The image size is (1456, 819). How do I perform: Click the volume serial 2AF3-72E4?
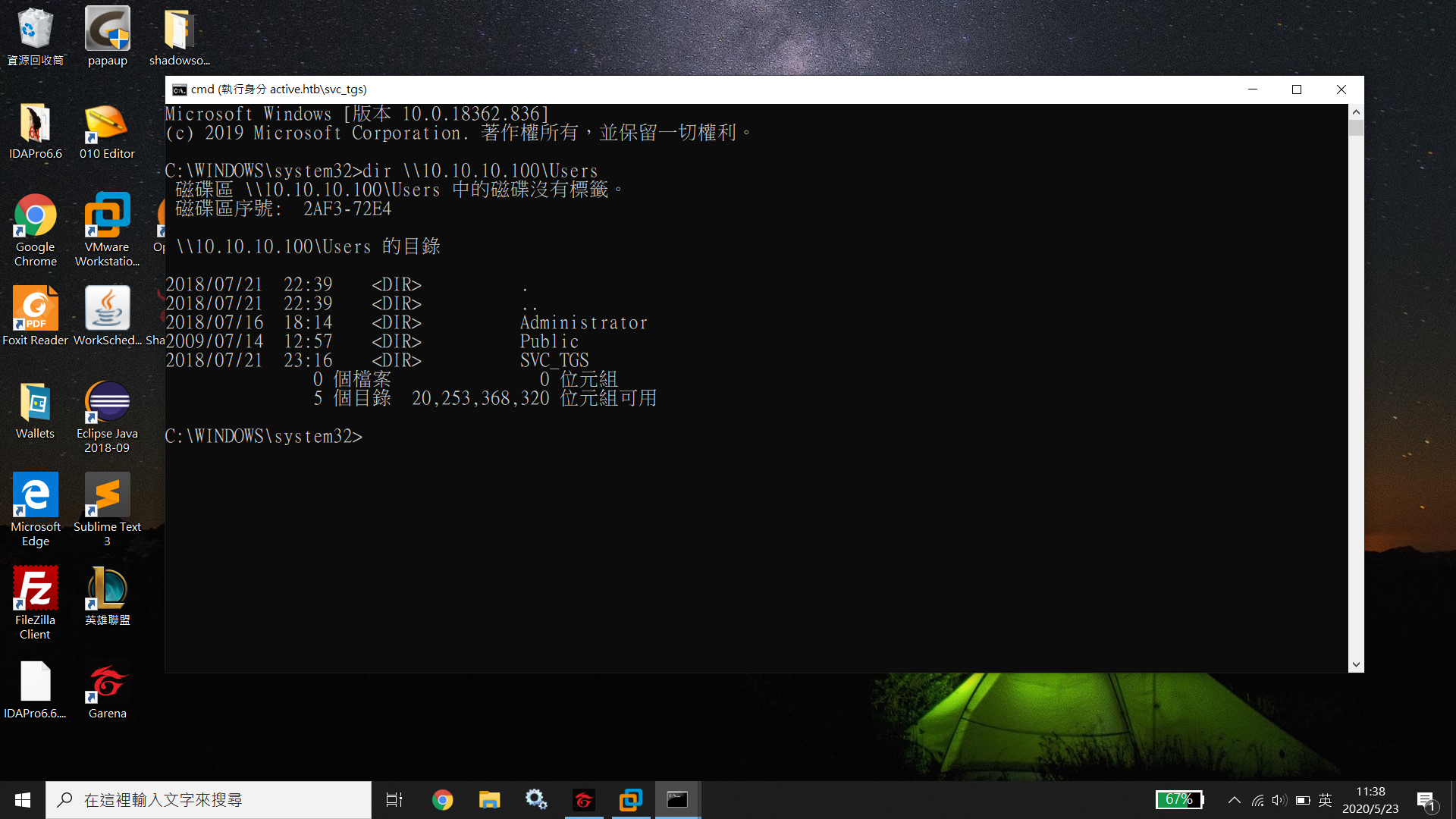click(347, 209)
